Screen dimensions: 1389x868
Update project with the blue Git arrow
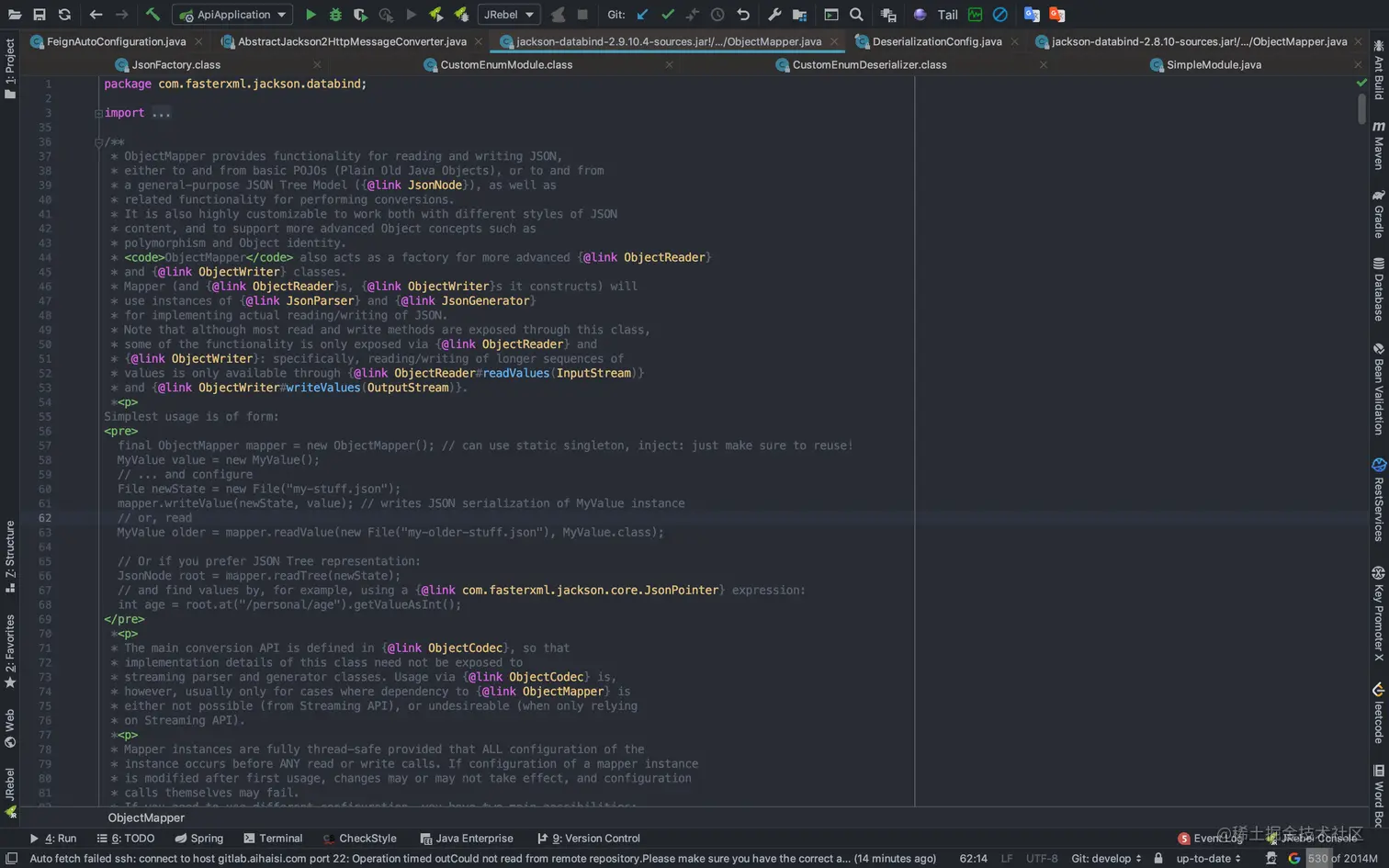tap(642, 15)
